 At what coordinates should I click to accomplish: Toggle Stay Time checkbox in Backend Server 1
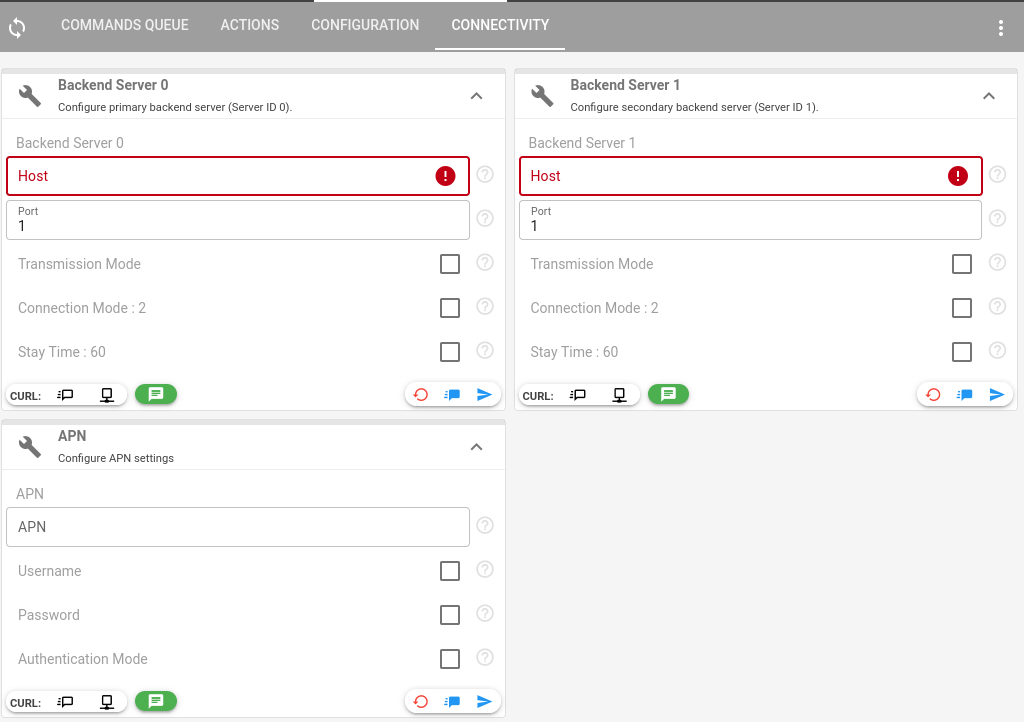pos(962,352)
